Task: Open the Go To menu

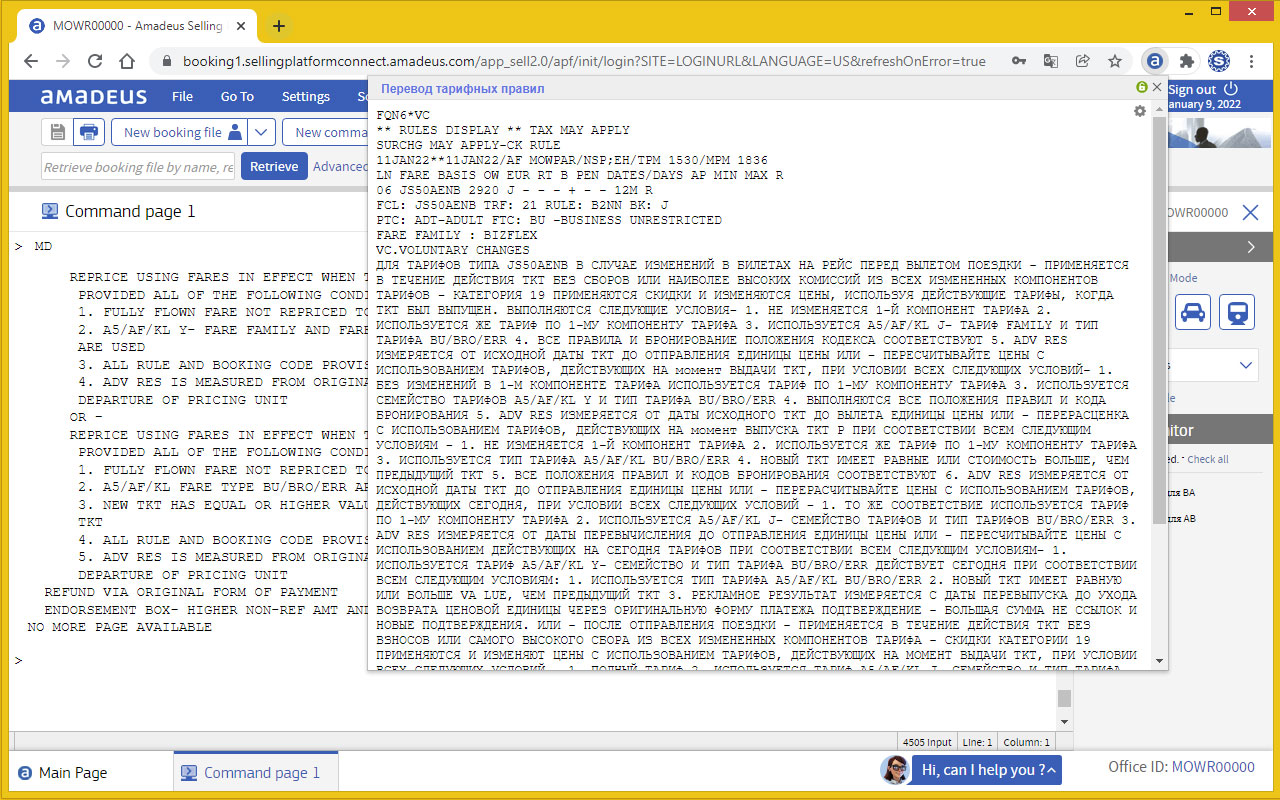Action: click(237, 97)
